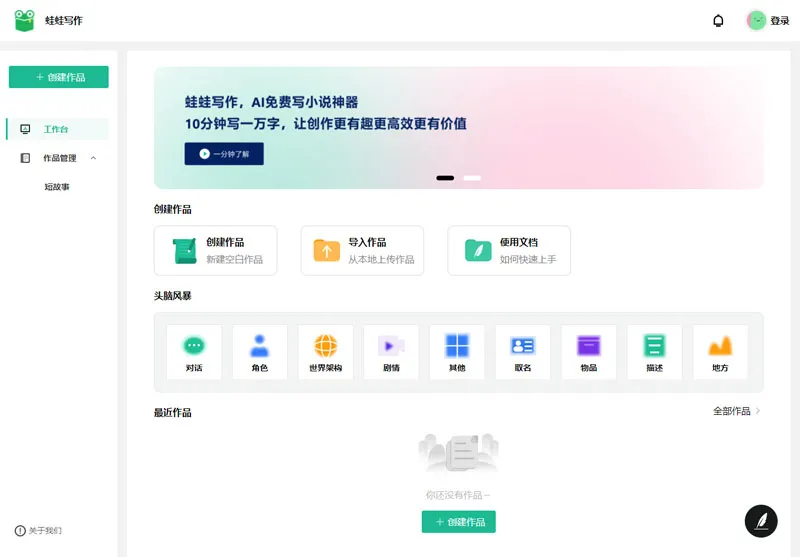This screenshot has width=800, height=557.
Task: Click the 关于我们 info icon
Action: click(20, 530)
